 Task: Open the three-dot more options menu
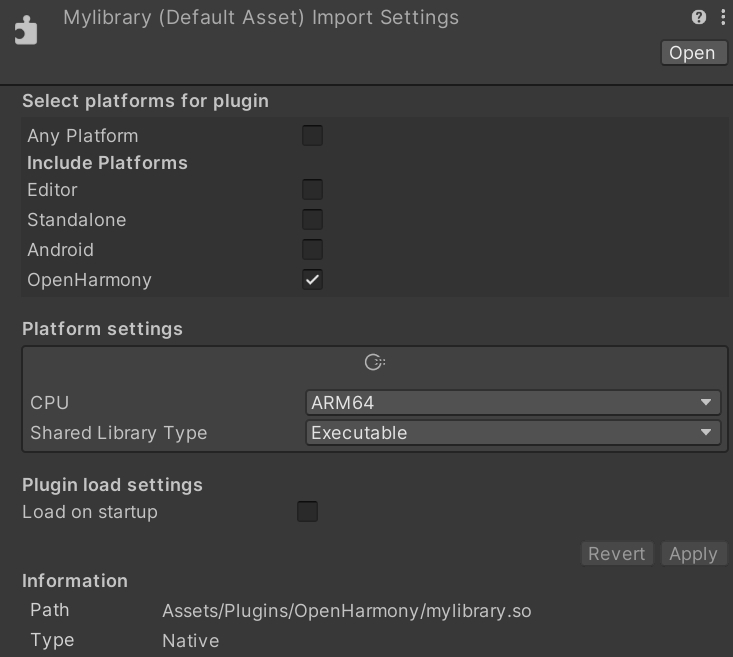point(722,17)
